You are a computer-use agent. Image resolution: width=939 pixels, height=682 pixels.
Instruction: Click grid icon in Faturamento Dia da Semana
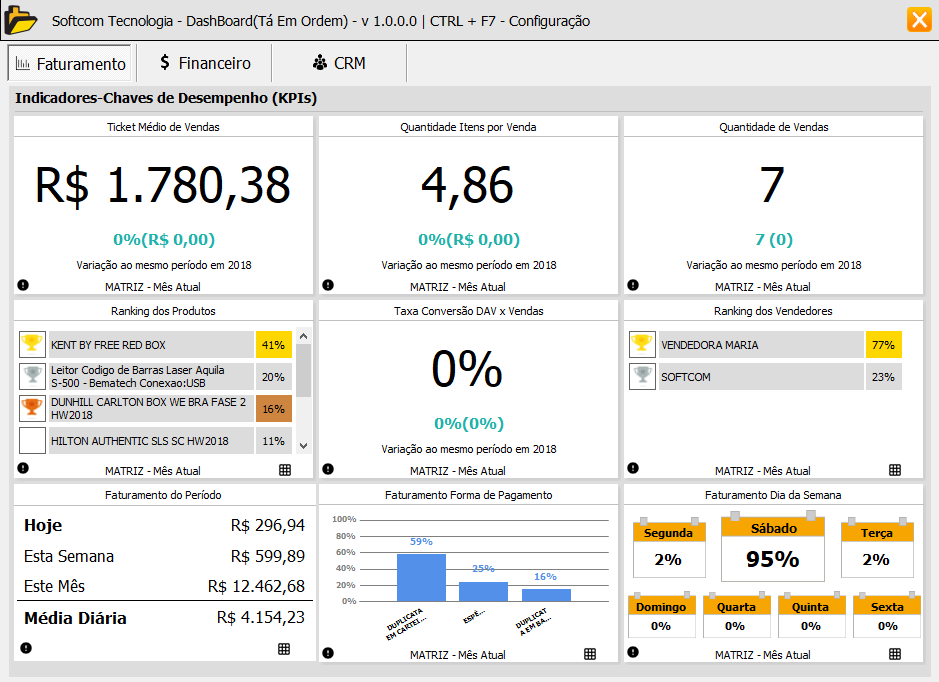[895, 654]
